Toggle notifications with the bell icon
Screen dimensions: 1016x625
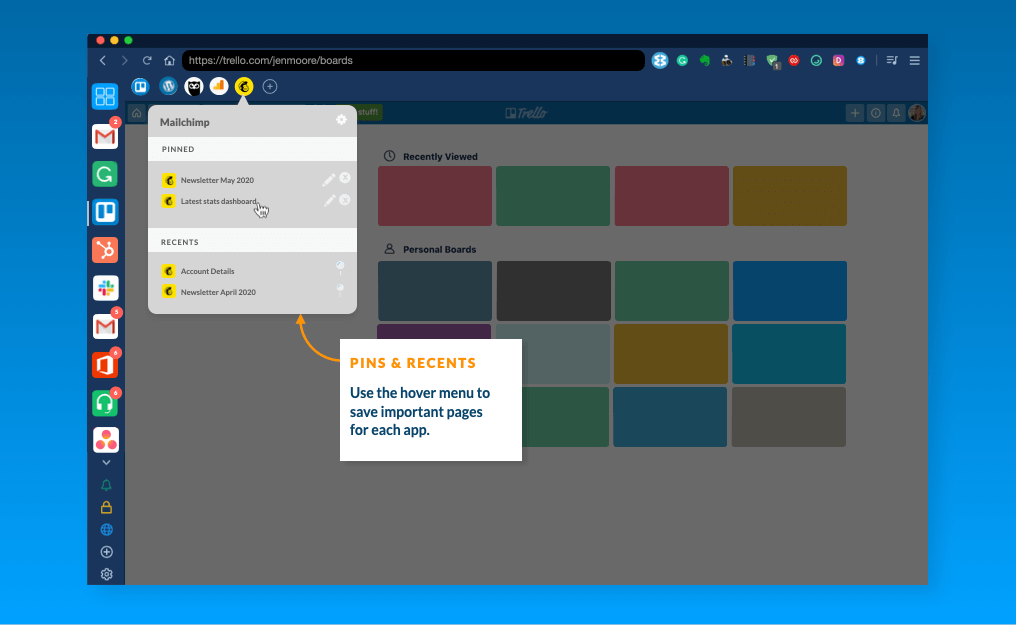tap(105, 484)
